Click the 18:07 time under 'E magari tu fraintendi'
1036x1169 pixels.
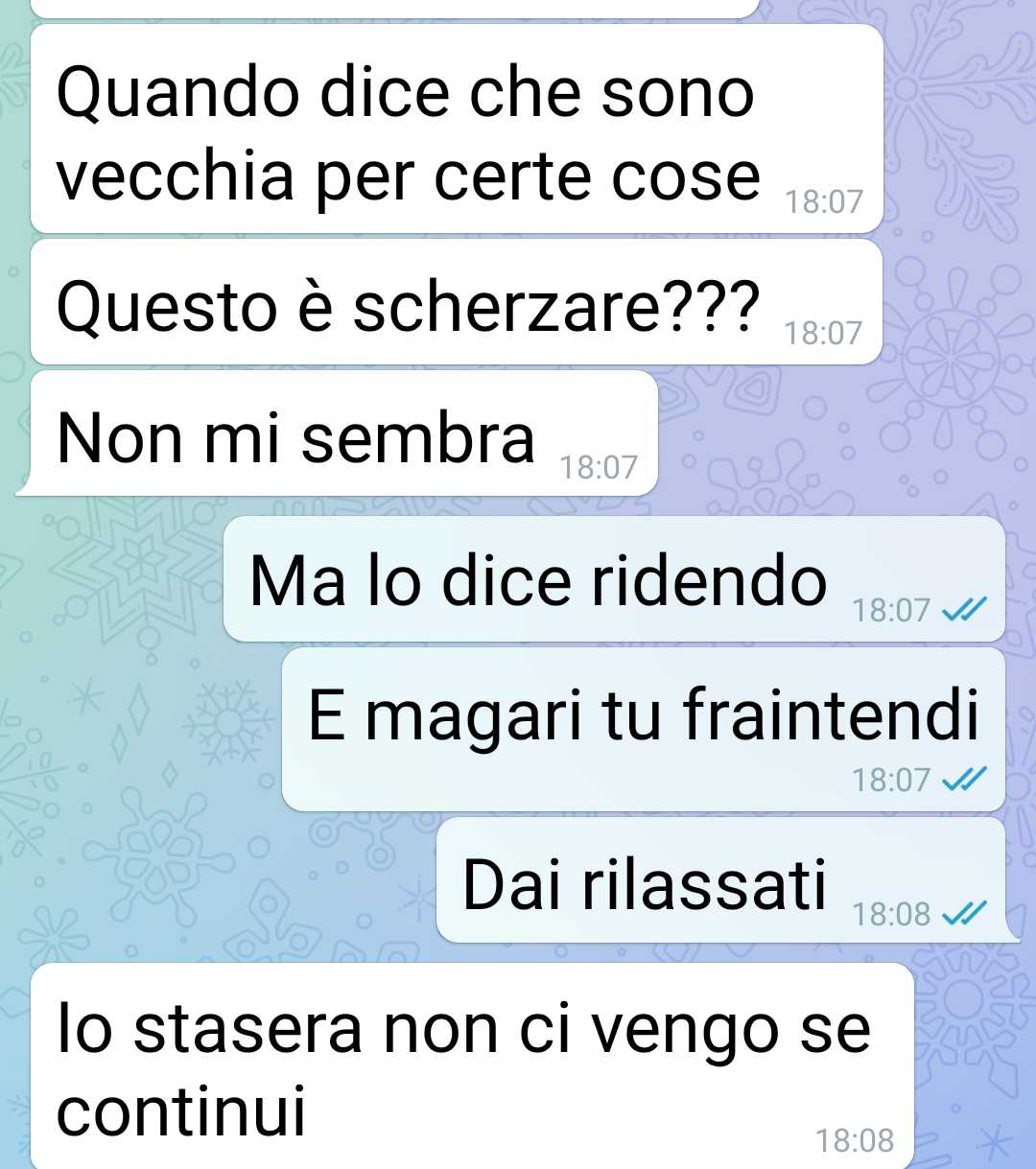coord(891,780)
